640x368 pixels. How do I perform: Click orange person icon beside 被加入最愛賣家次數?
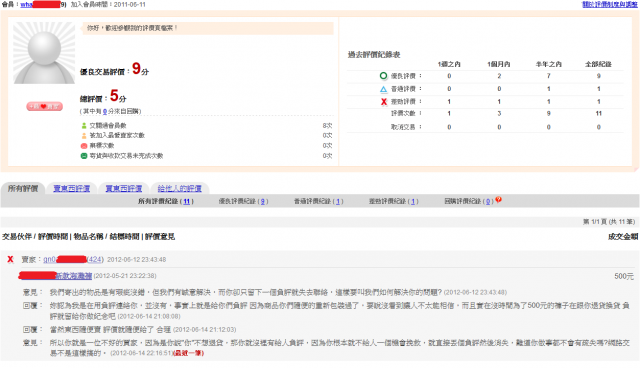[84, 135]
